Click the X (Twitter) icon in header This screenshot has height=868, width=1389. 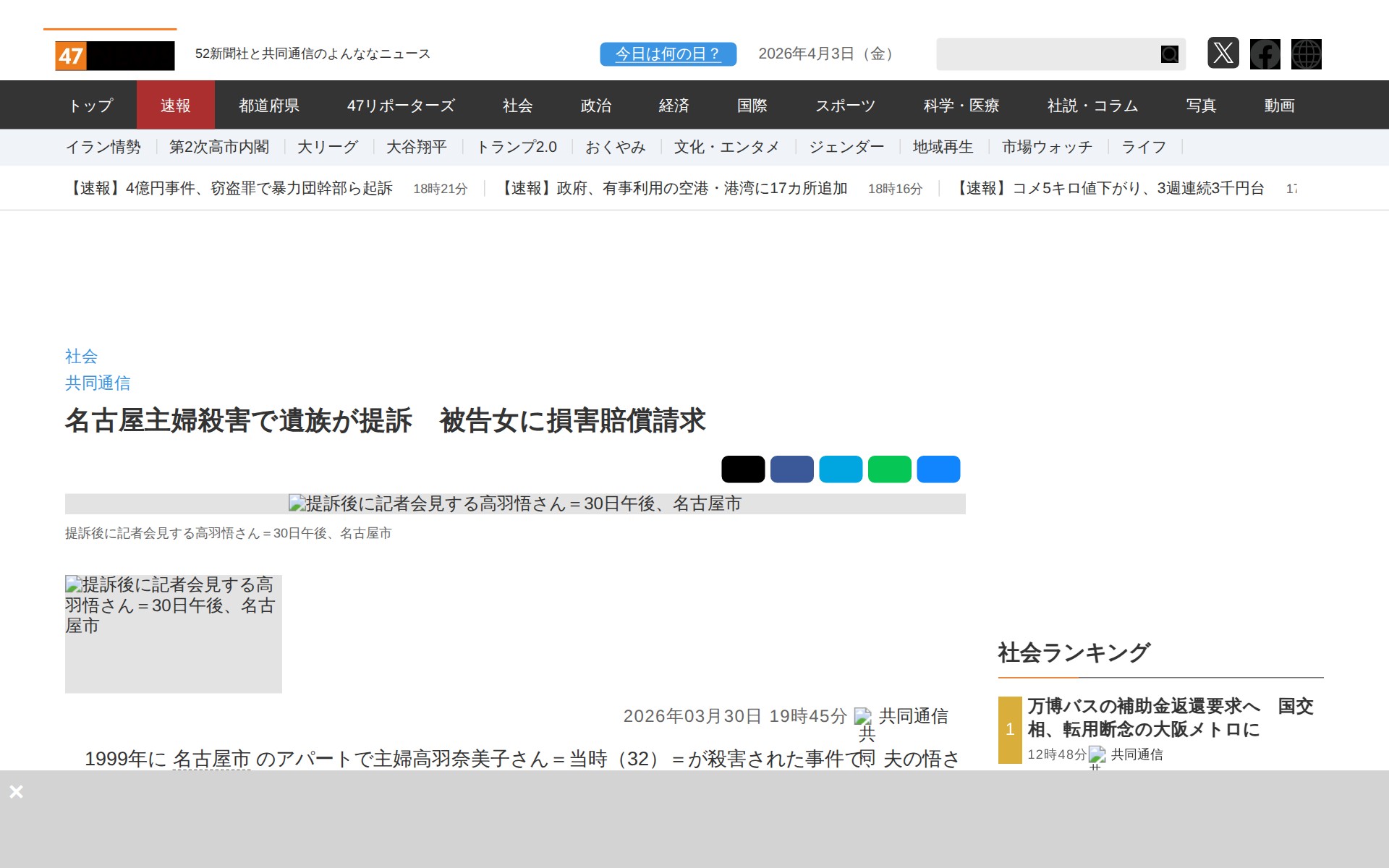point(1223,54)
